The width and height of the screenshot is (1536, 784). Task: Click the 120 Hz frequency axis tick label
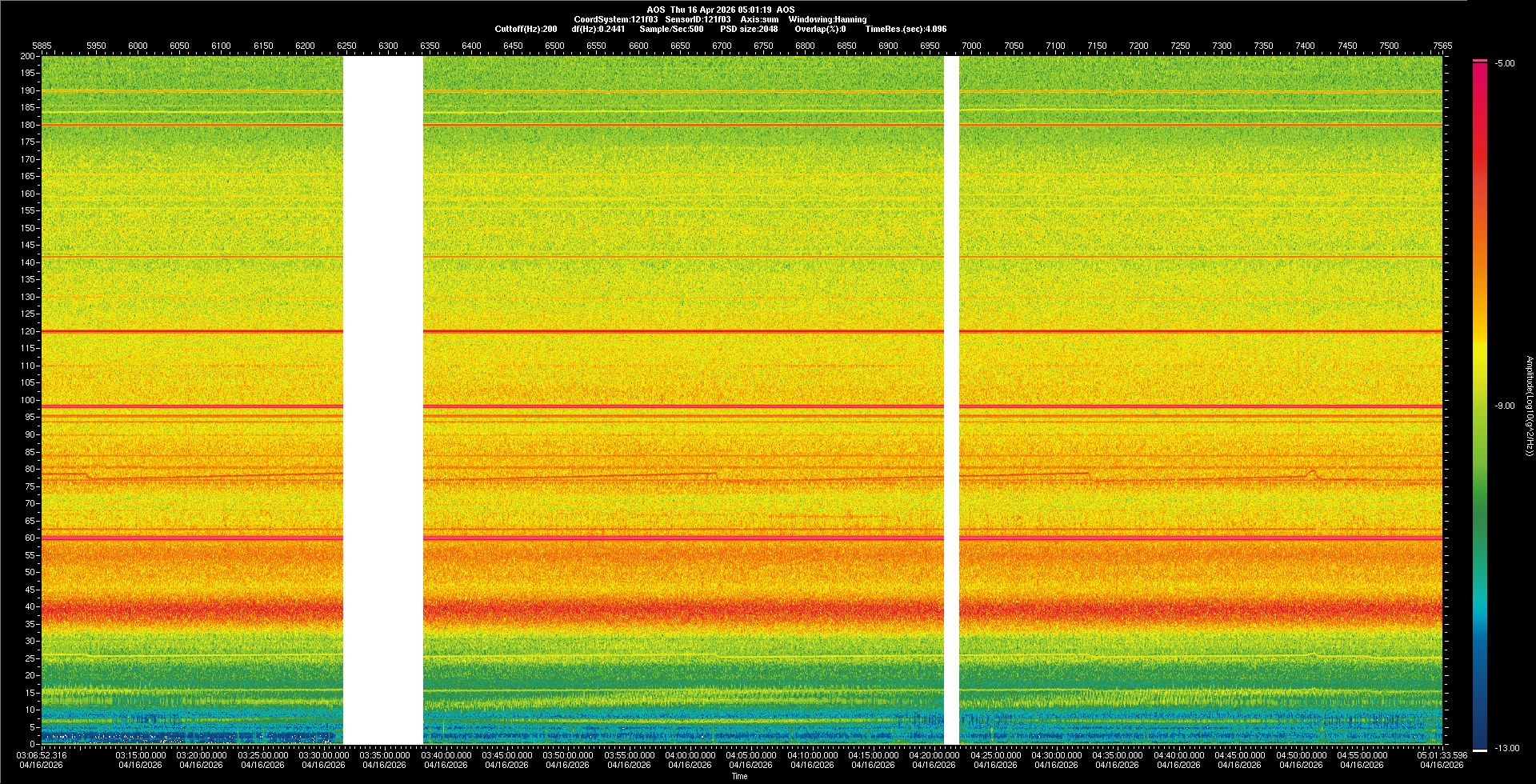(28, 331)
